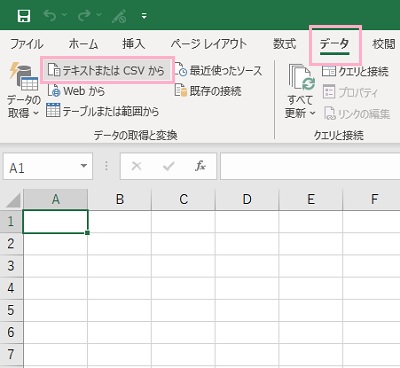Click the fx insert function icon

point(200,166)
